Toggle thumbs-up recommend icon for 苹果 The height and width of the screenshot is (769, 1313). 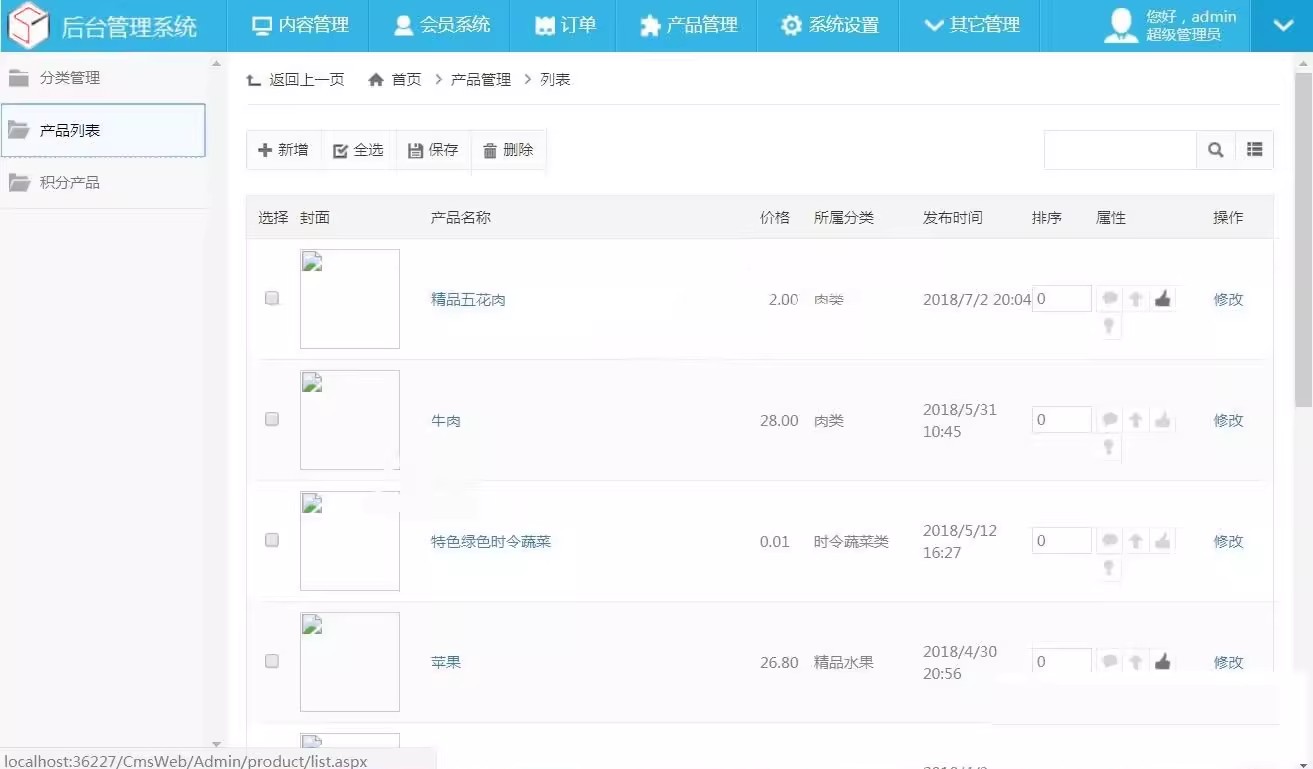(1162, 661)
